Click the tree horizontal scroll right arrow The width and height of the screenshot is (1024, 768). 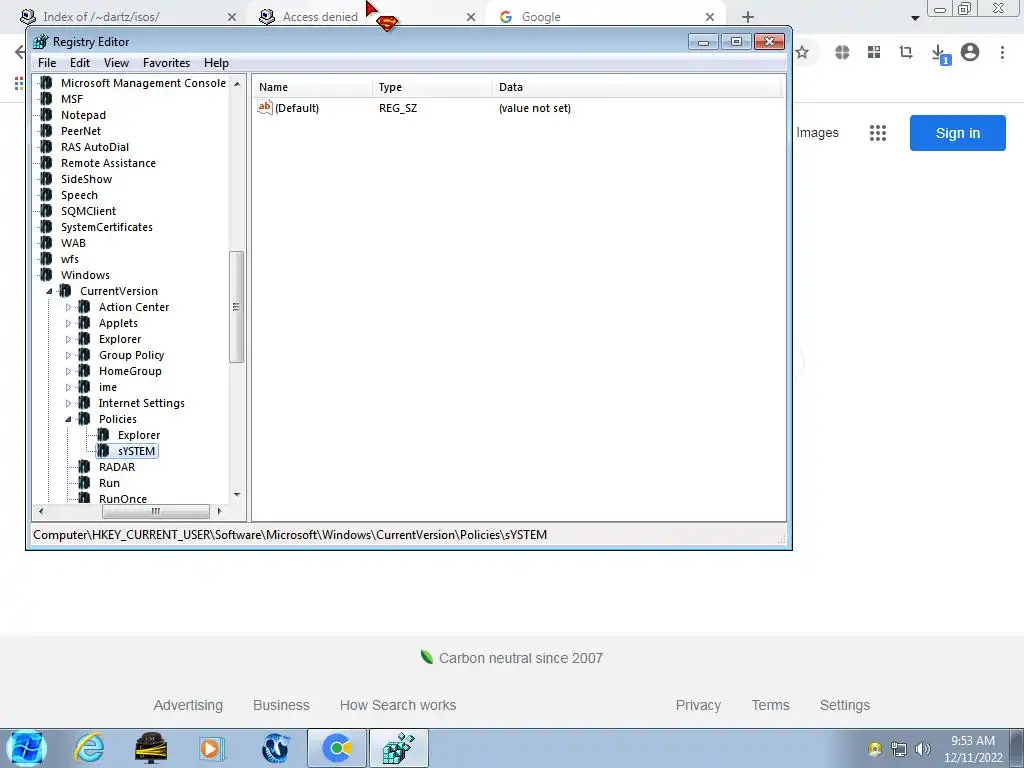[x=219, y=511]
